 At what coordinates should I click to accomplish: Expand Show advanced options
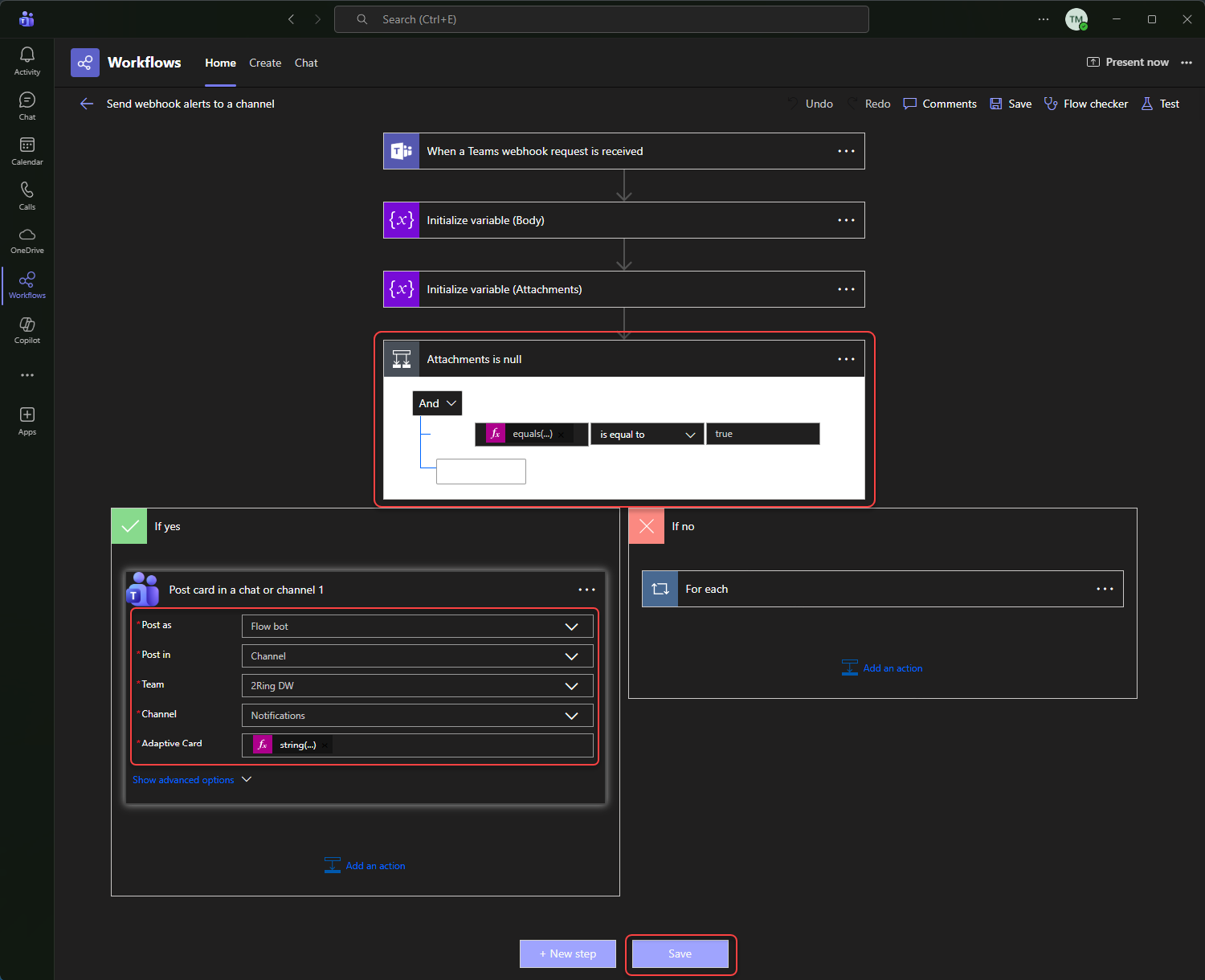coord(192,780)
